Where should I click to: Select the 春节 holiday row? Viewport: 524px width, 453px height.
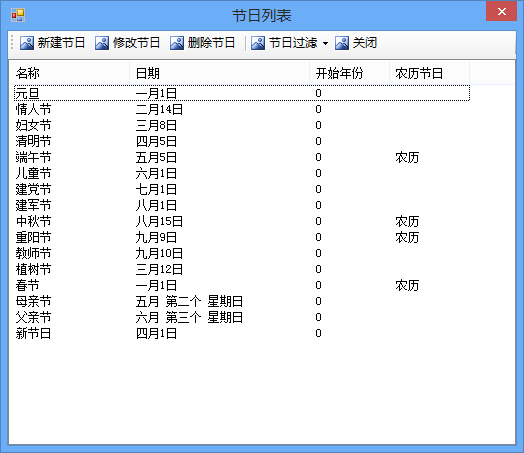click(242, 285)
